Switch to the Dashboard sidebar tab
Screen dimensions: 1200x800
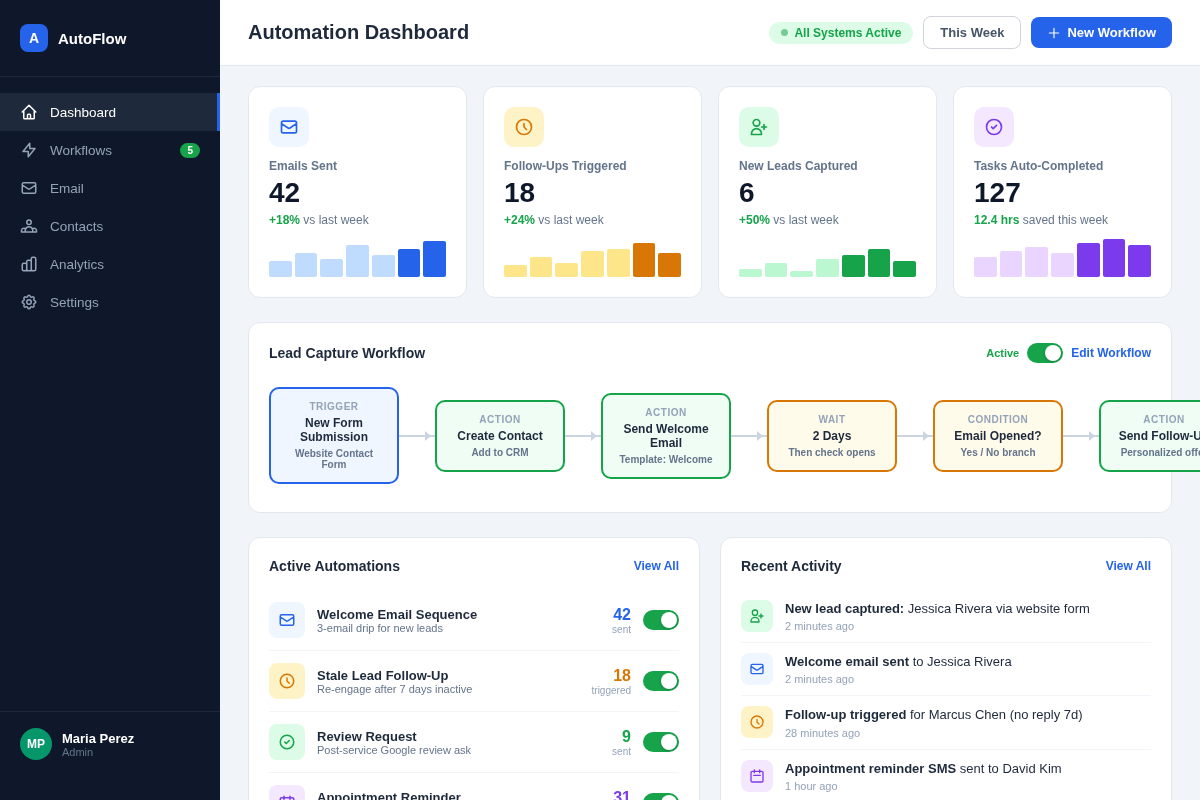coord(82,112)
